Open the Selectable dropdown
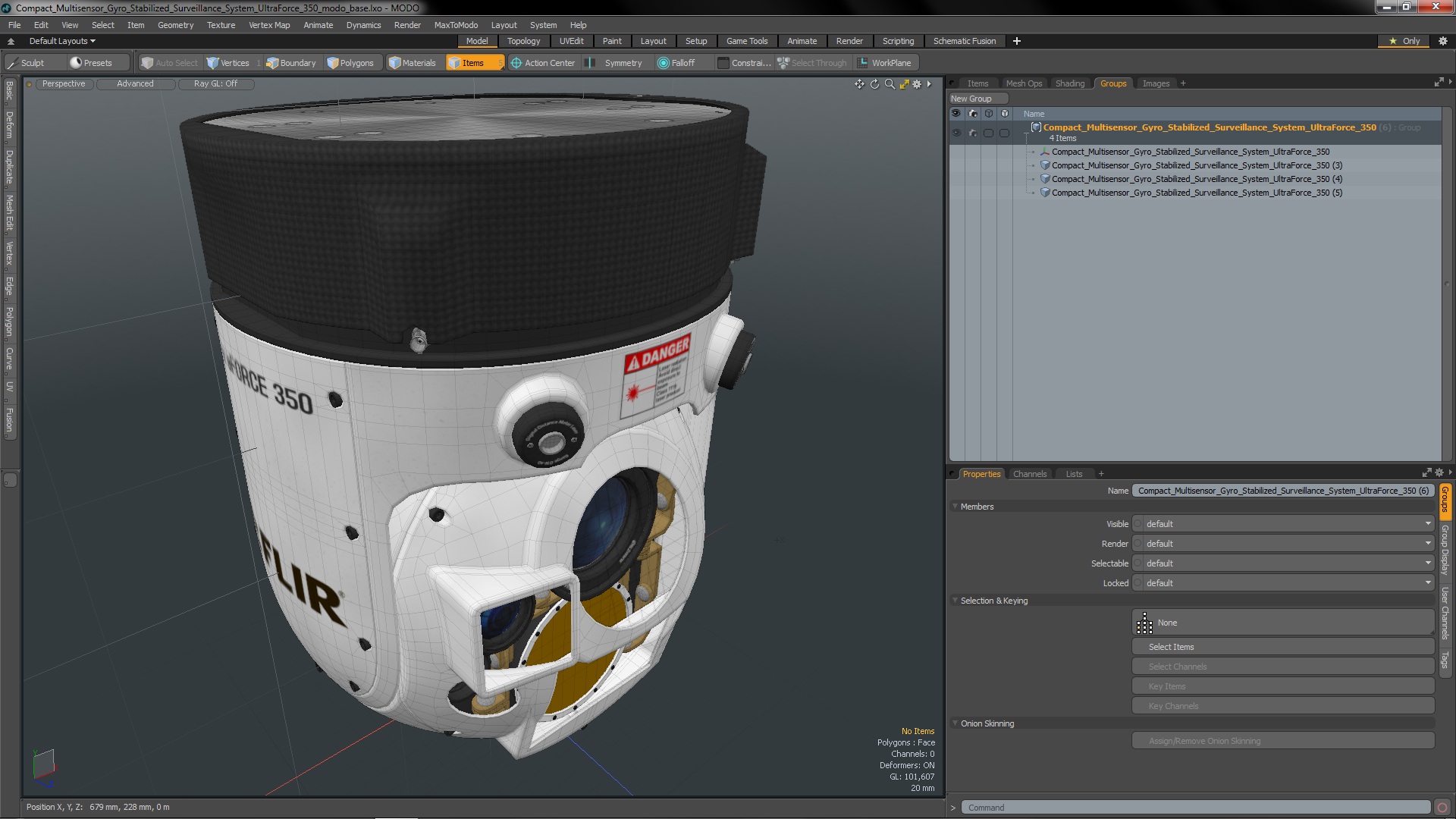 (1283, 563)
